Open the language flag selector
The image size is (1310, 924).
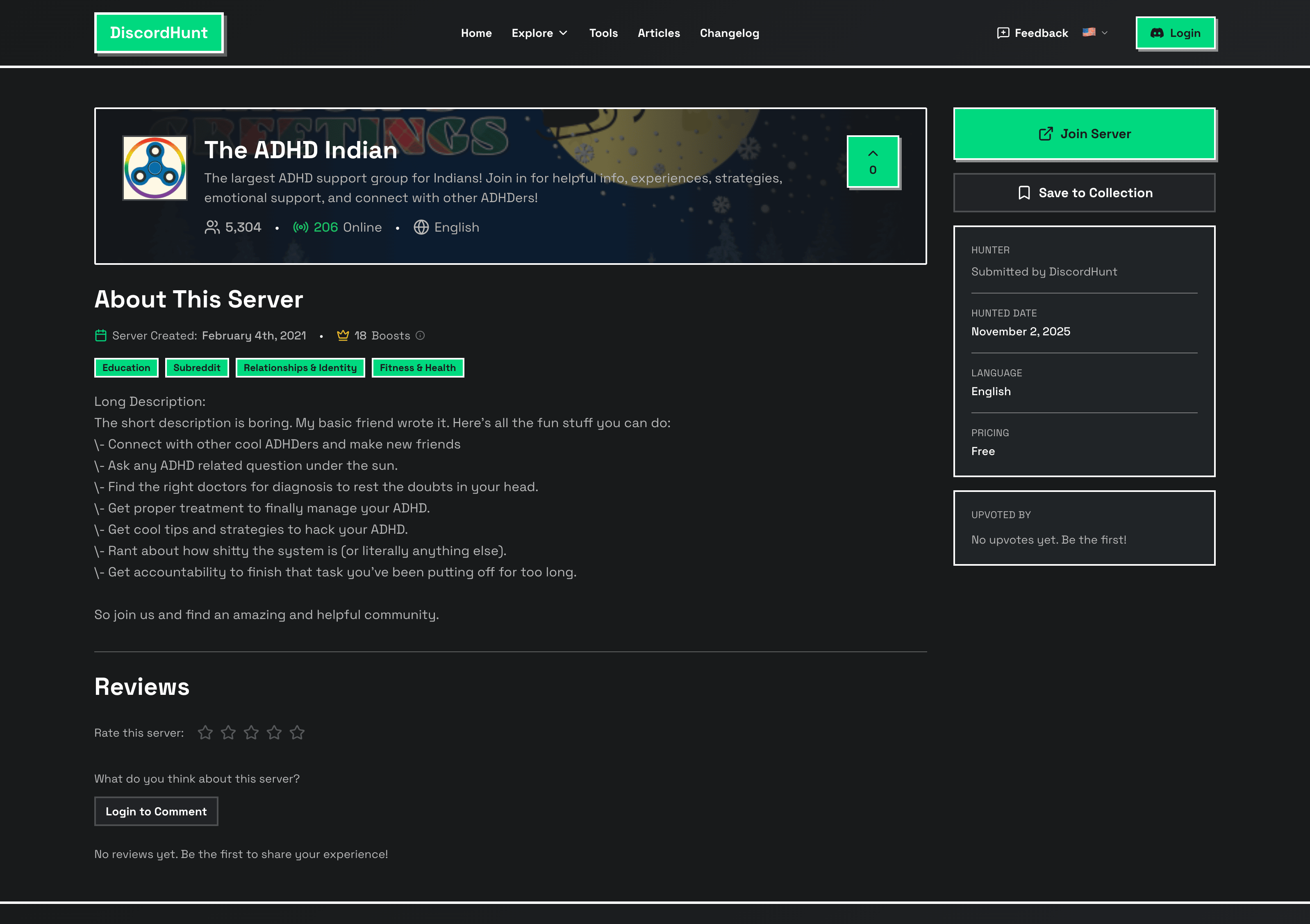click(x=1089, y=32)
